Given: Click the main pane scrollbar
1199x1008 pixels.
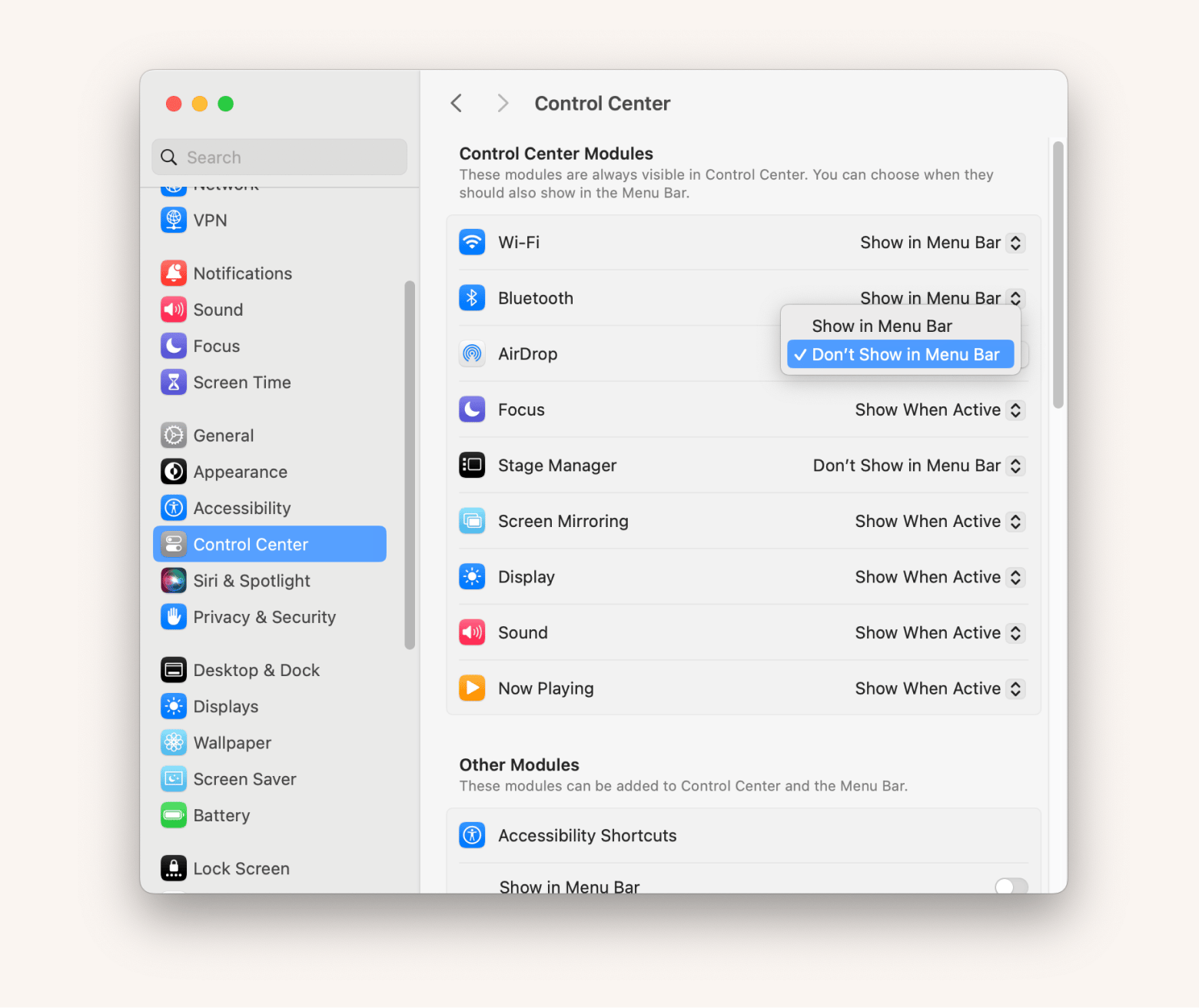Looking at the screenshot, I should tap(1058, 275).
